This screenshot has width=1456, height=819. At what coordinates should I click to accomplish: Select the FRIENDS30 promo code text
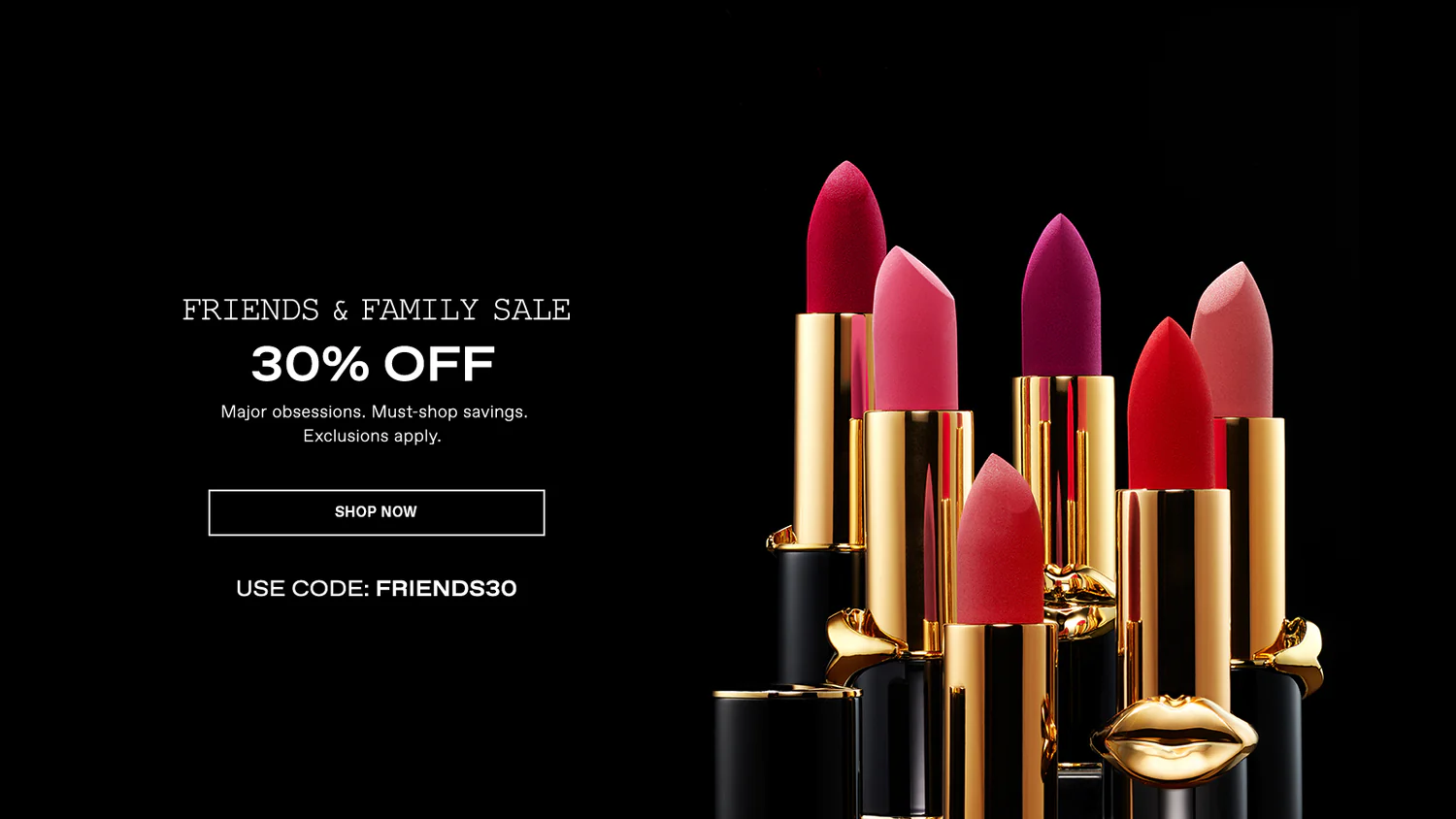click(447, 589)
